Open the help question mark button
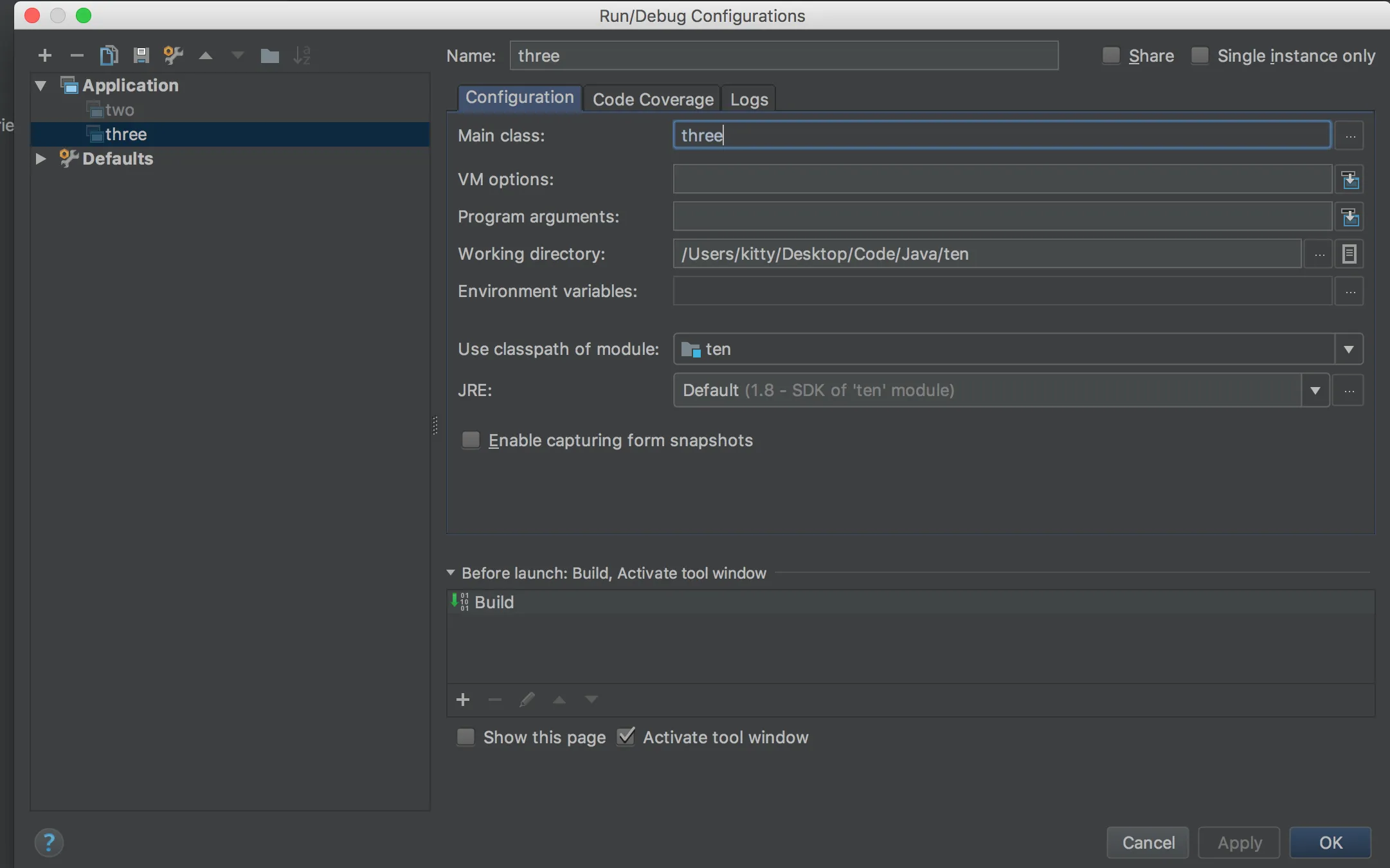This screenshot has width=1390, height=868. click(49, 842)
